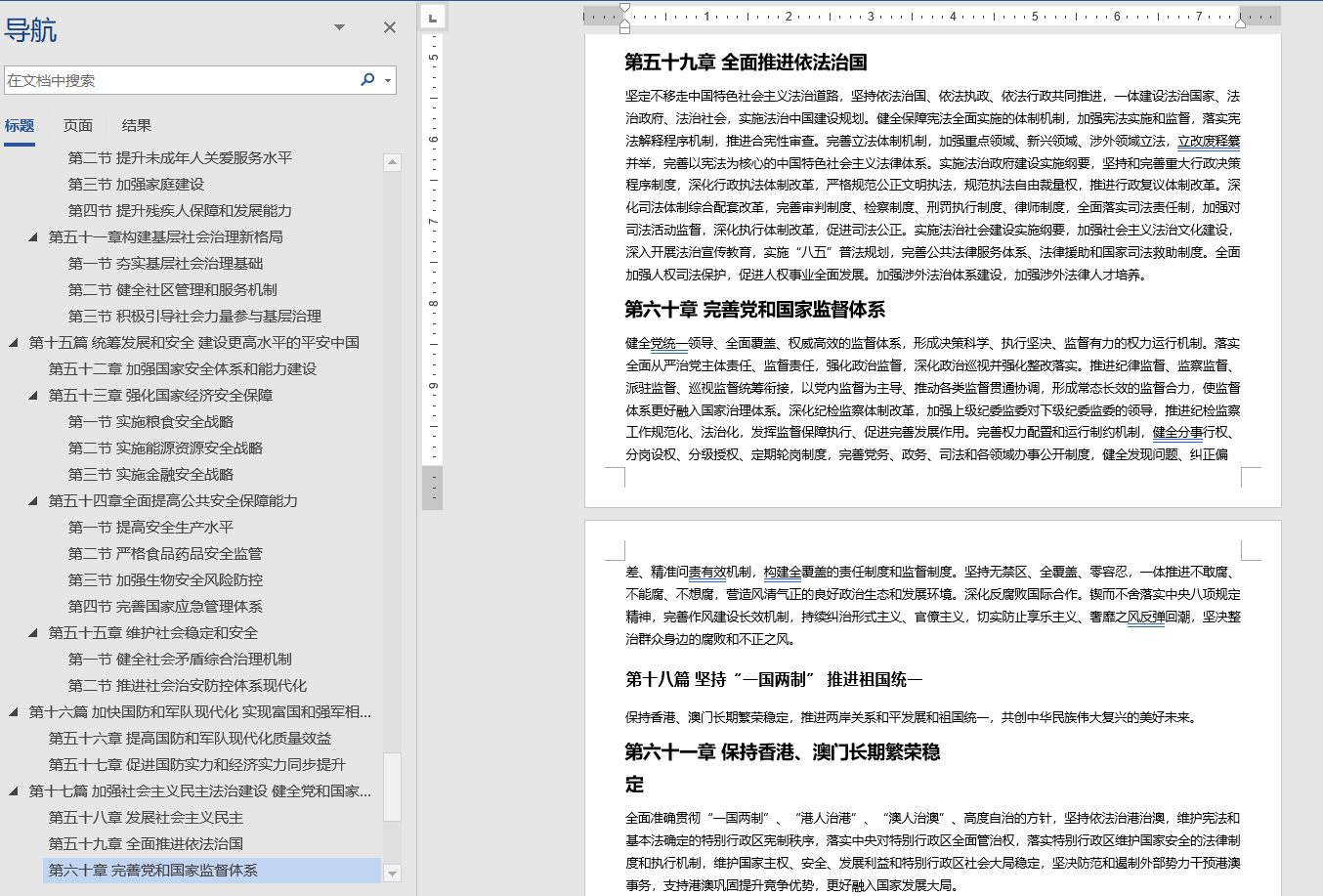Collapse 第五十四章全面提高公共安全保障能力
1323x896 pixels.
click(33, 500)
